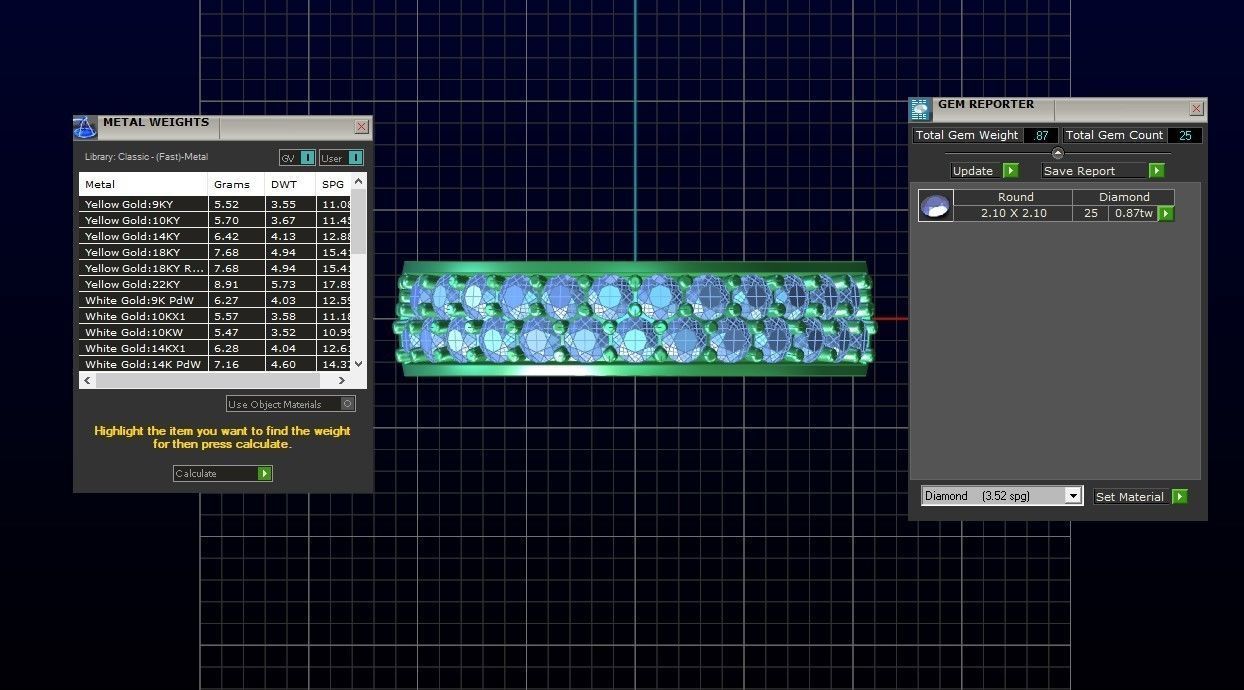Image resolution: width=1244 pixels, height=690 pixels.
Task: Click the Gem Reporter panel icon
Action: pos(920,109)
